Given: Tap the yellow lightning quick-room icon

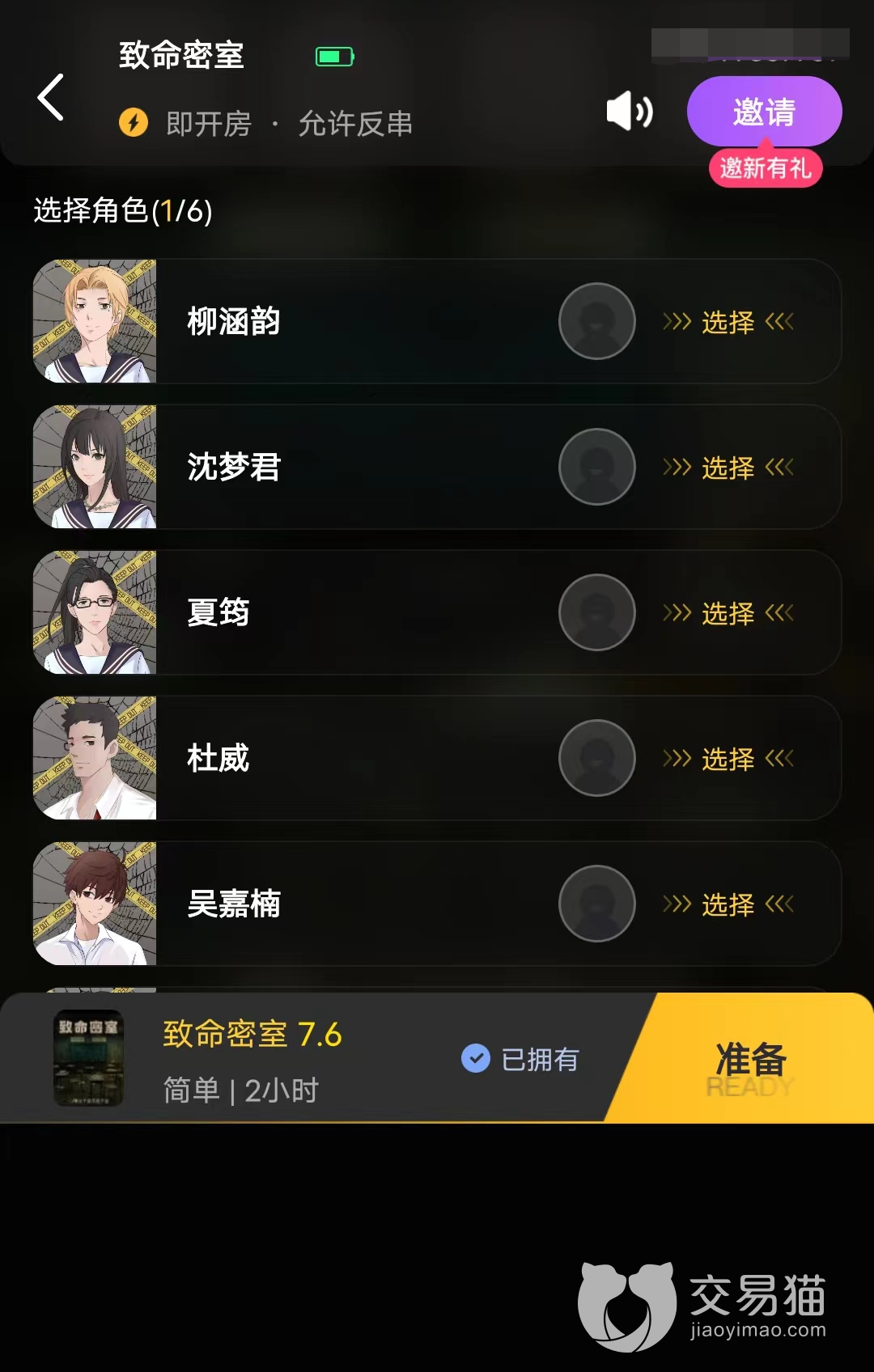Looking at the screenshot, I should pos(134,123).
